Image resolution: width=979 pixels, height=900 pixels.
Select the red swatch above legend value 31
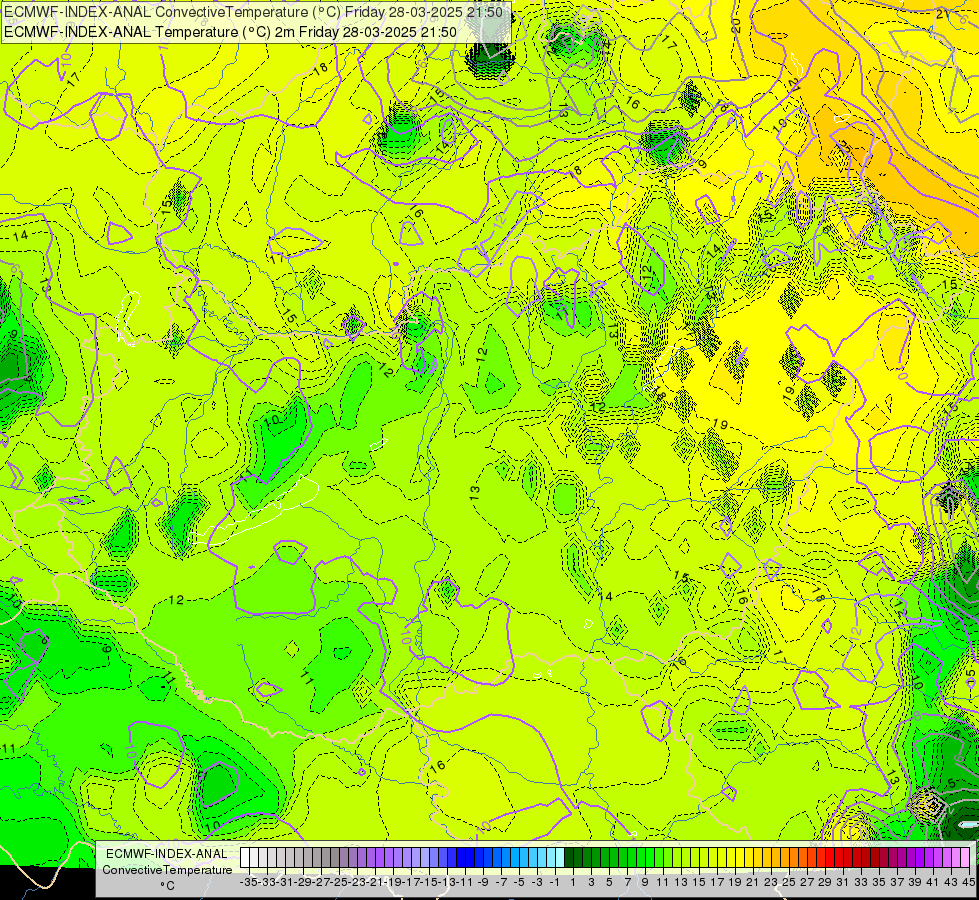point(839,857)
